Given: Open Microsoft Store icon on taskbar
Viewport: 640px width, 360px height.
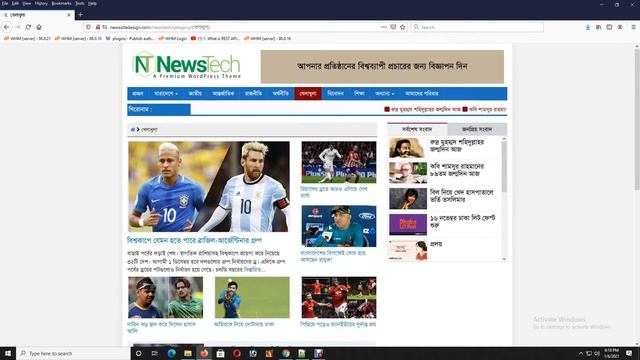Looking at the screenshot, I should coord(220,353).
